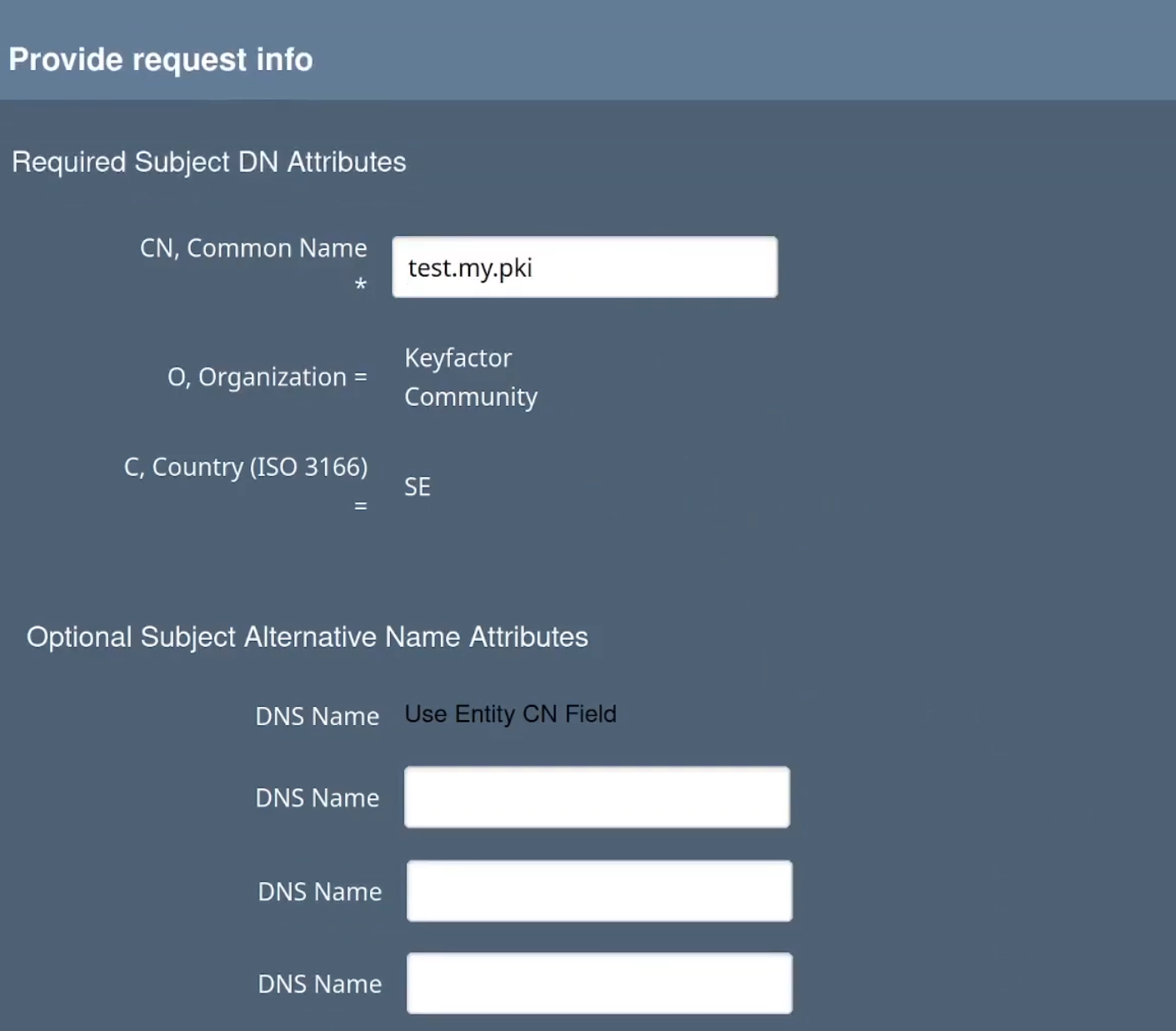The height and width of the screenshot is (1031, 1176).
Task: Click the "C, Country (ISO 3166)" label
Action: [246, 467]
